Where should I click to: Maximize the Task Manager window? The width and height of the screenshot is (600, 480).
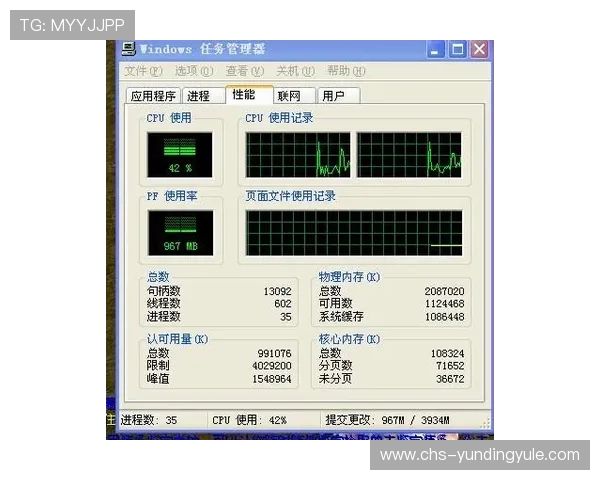coord(458,49)
